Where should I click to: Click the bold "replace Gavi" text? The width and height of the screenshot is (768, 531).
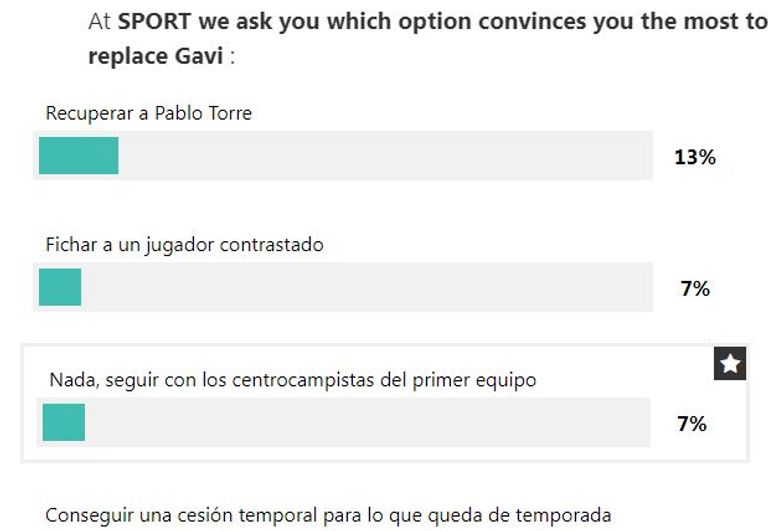point(155,56)
